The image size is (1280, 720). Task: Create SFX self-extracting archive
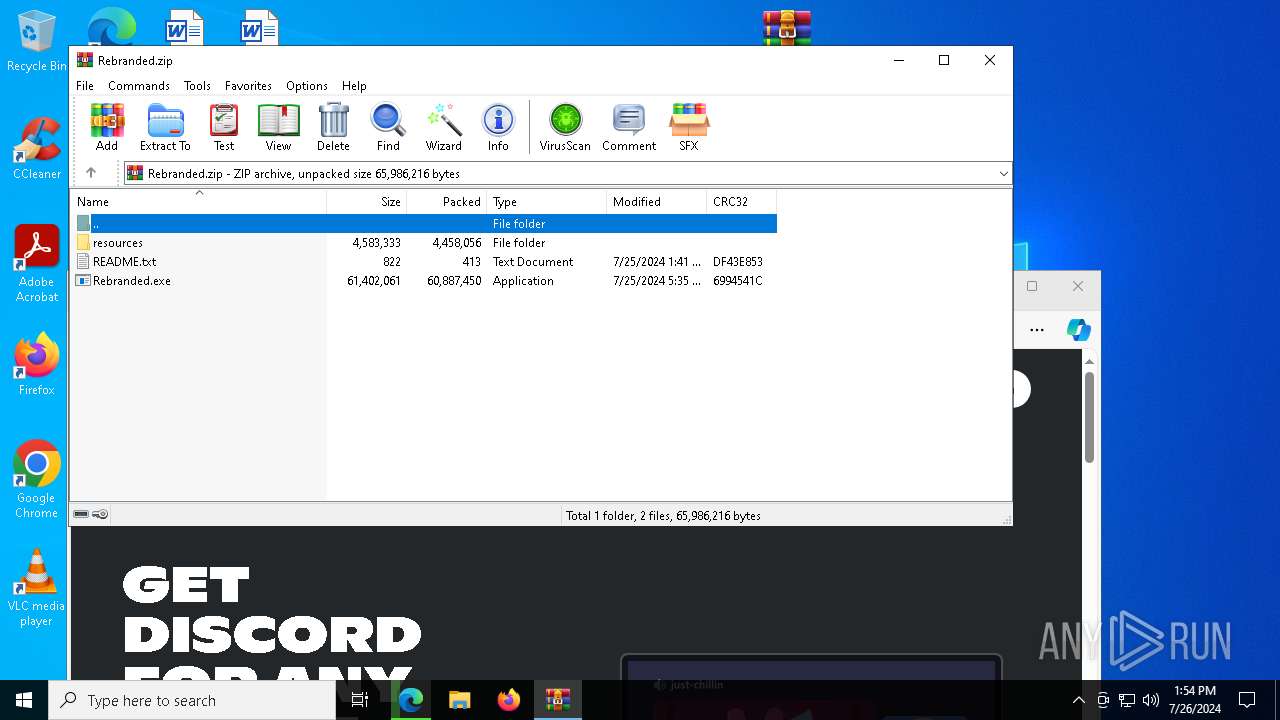(x=689, y=127)
